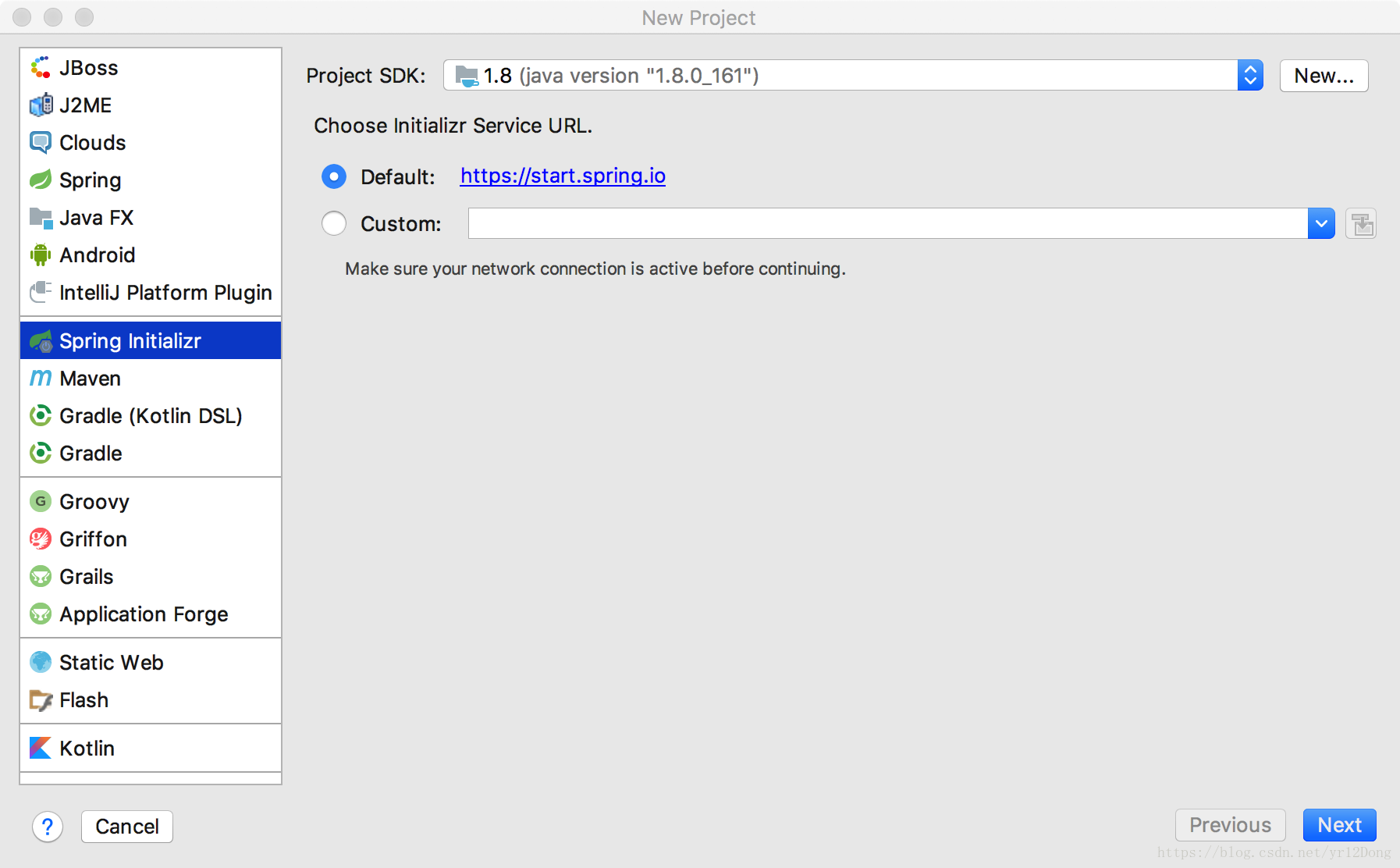The image size is (1400, 868).
Task: Click the Gradle (Kotlin DSL) icon
Action: [x=41, y=416]
